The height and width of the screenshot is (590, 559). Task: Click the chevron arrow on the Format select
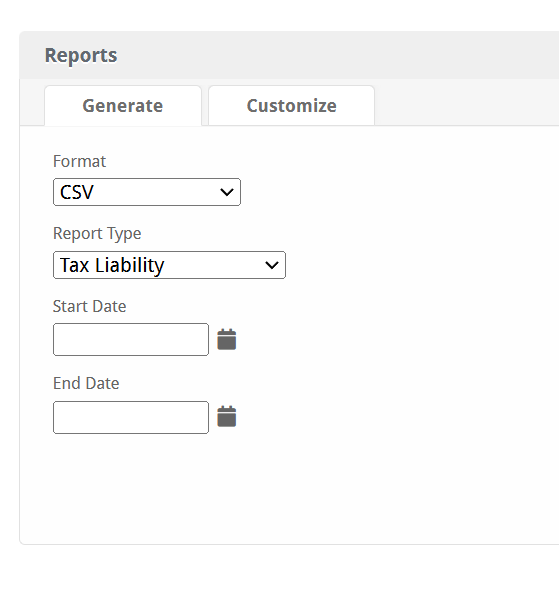(227, 192)
